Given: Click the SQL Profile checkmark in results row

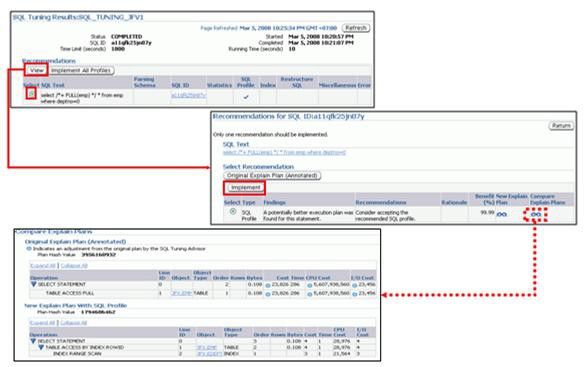Looking at the screenshot, I should (246, 97).
